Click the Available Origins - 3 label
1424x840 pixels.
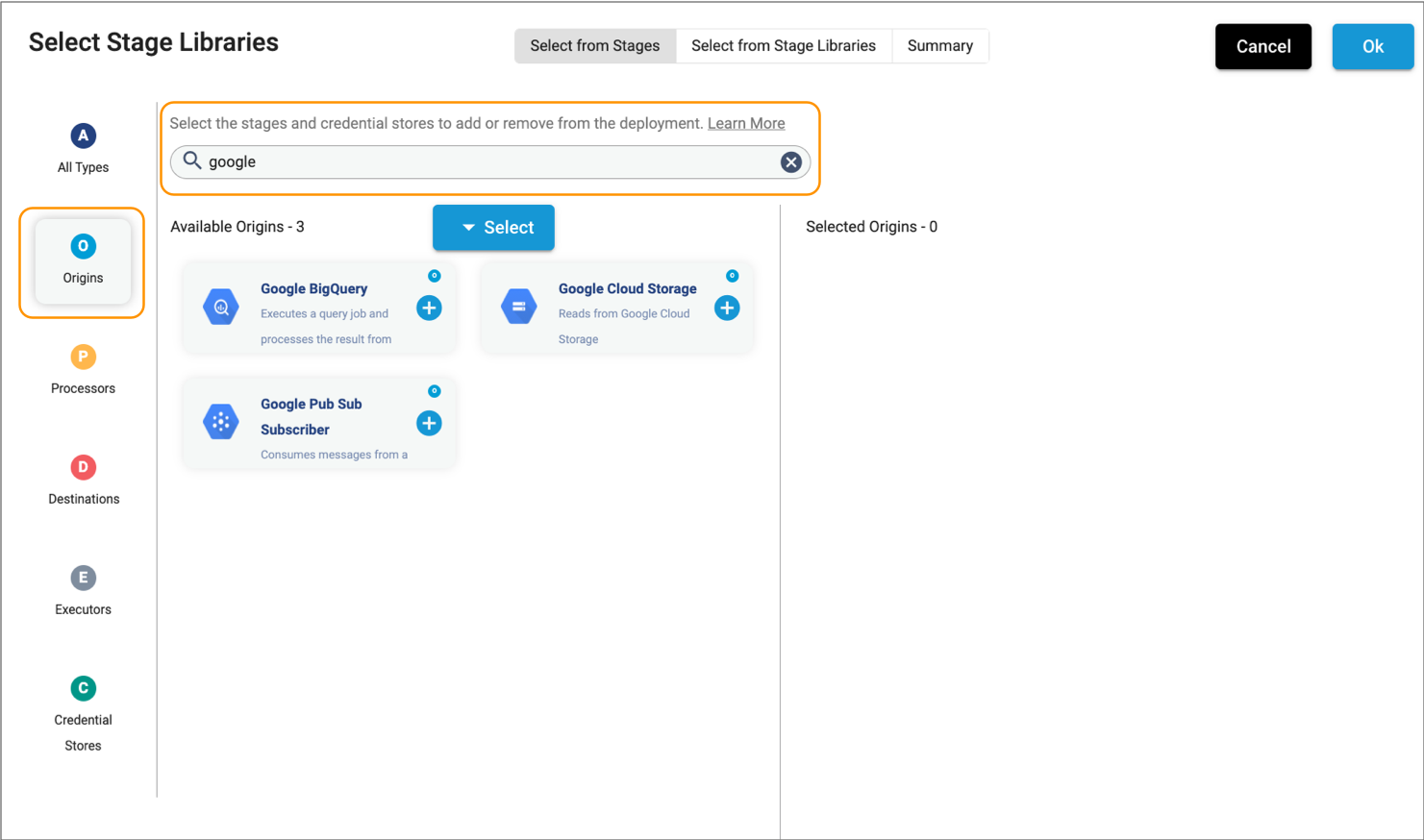pos(237,227)
